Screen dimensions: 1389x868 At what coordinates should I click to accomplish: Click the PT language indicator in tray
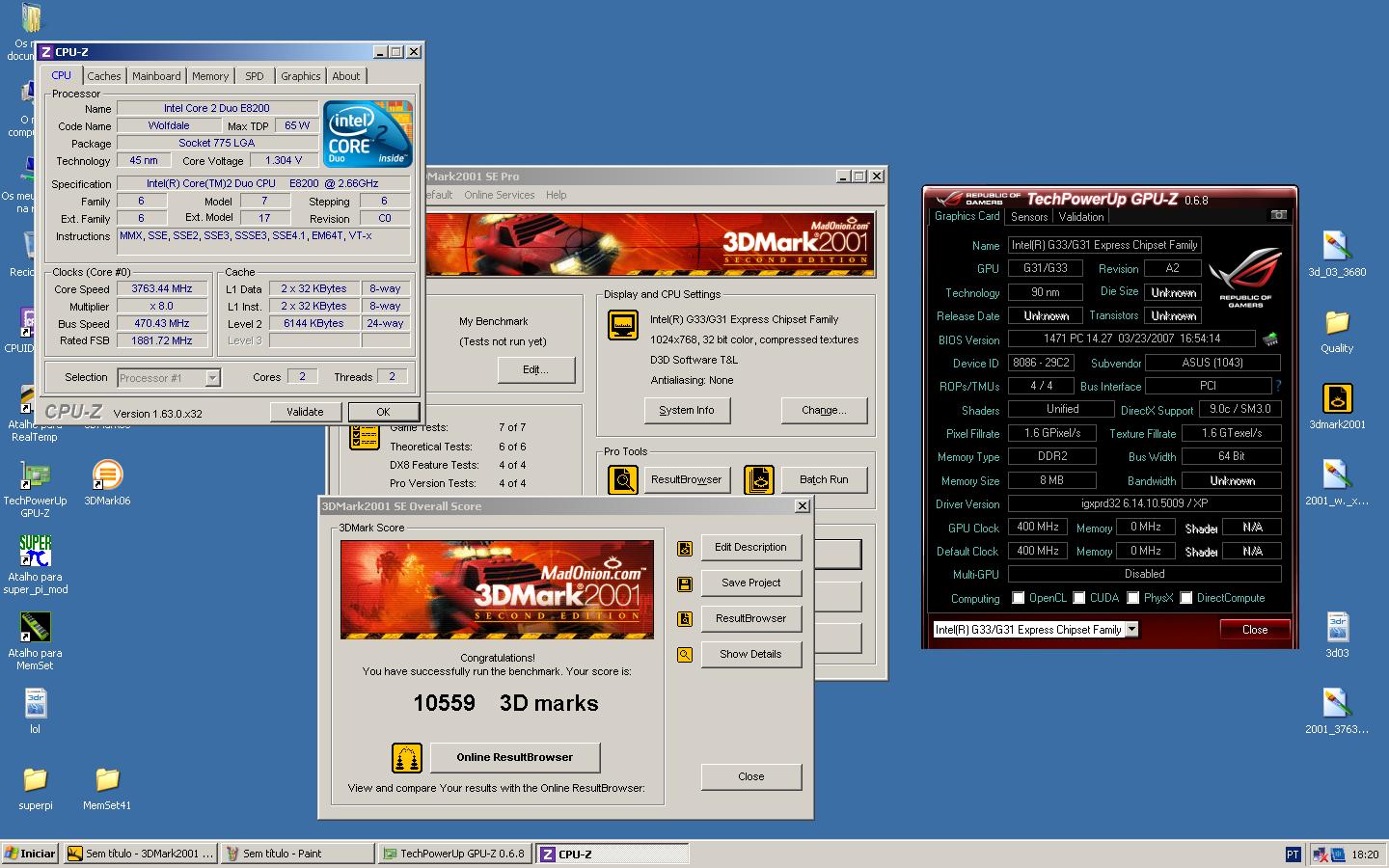pyautogui.click(x=1293, y=854)
